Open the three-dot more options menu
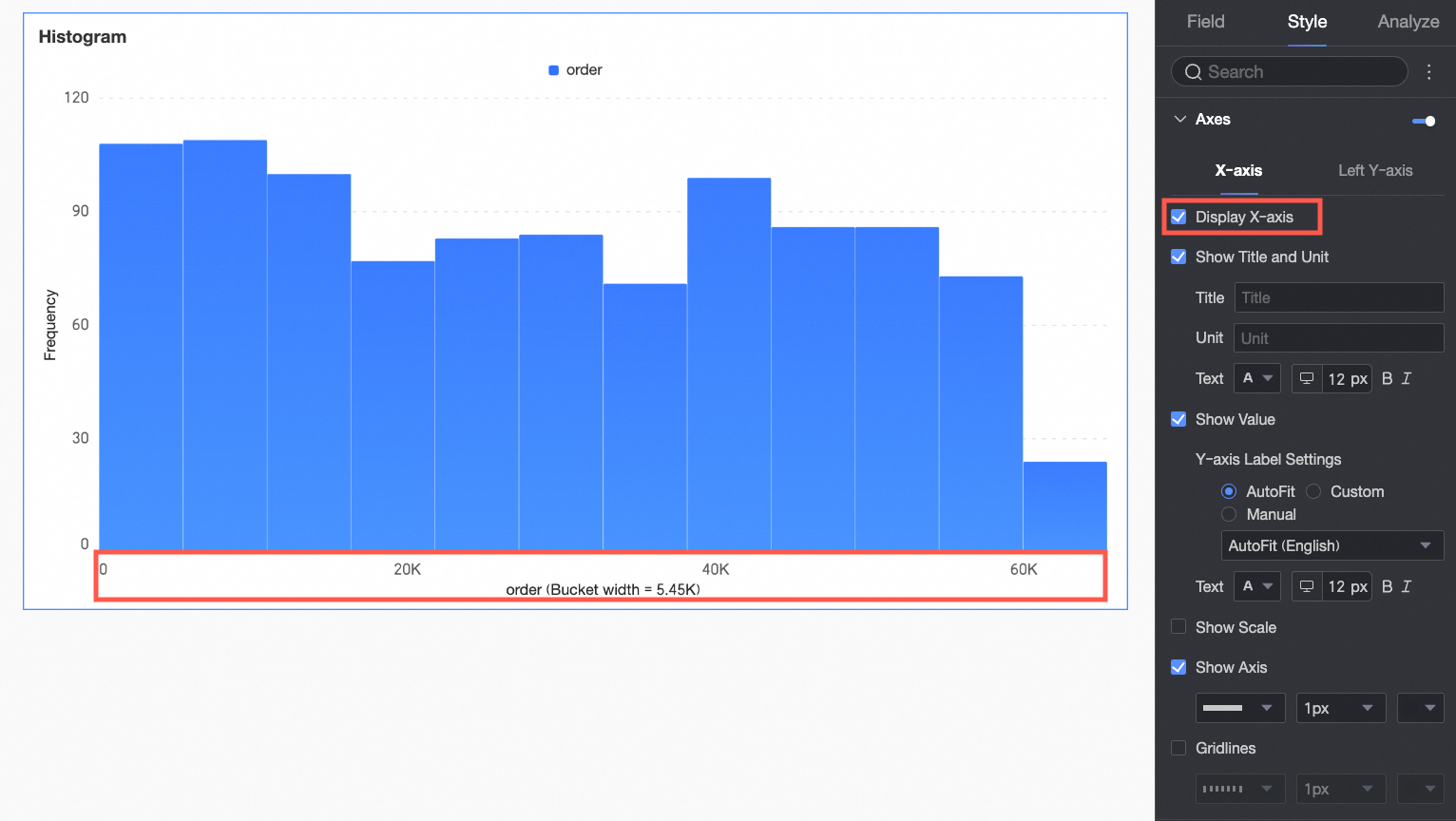 (x=1428, y=72)
